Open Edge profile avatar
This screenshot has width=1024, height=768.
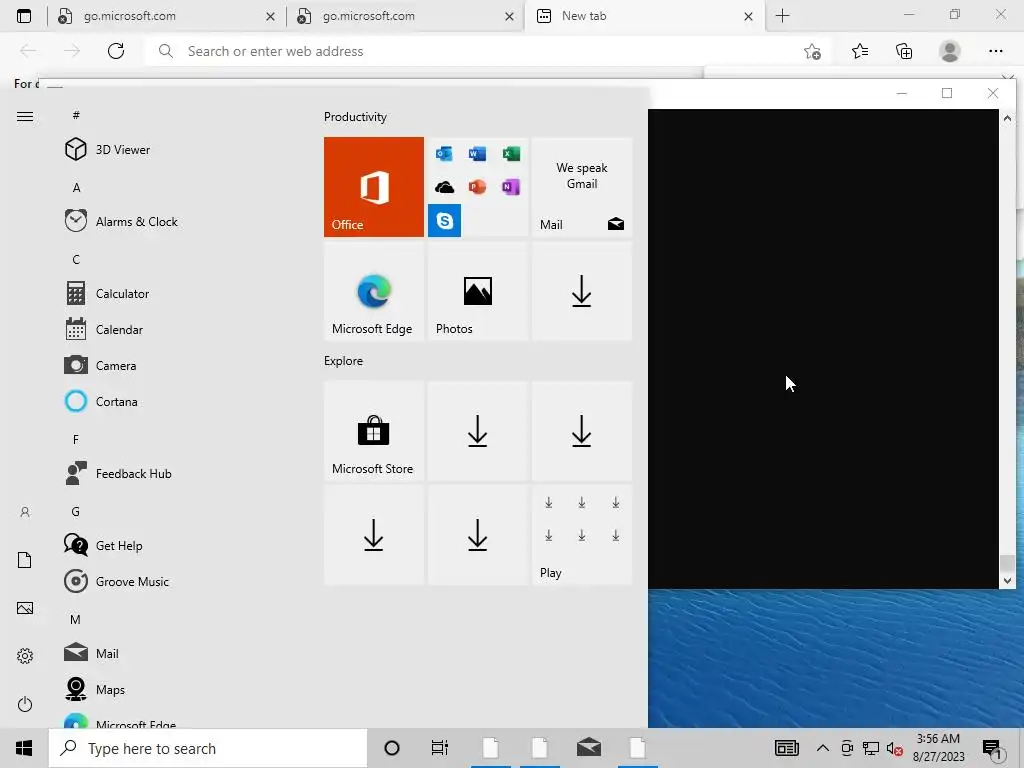coord(950,51)
